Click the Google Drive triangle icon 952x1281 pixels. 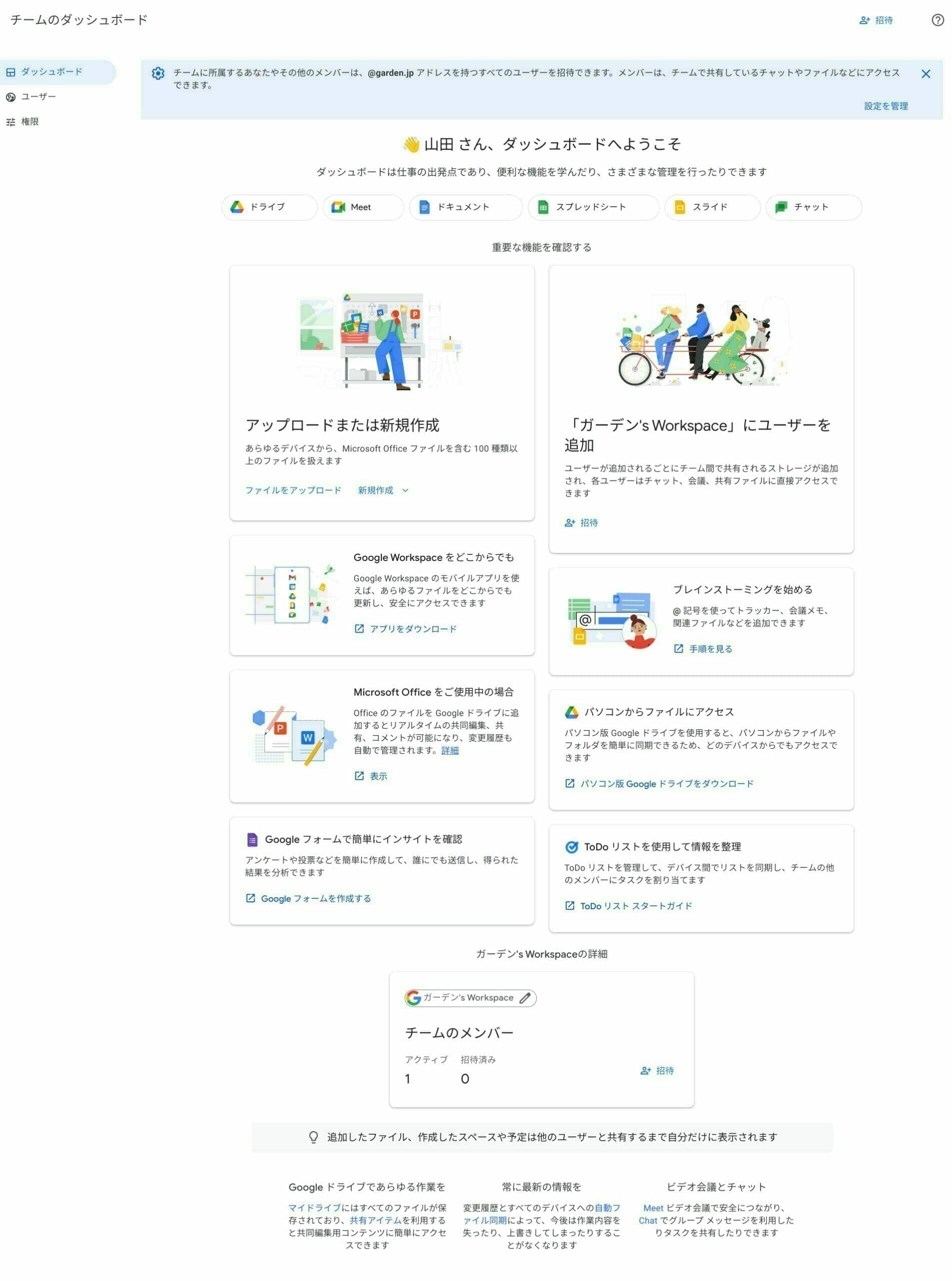(237, 207)
